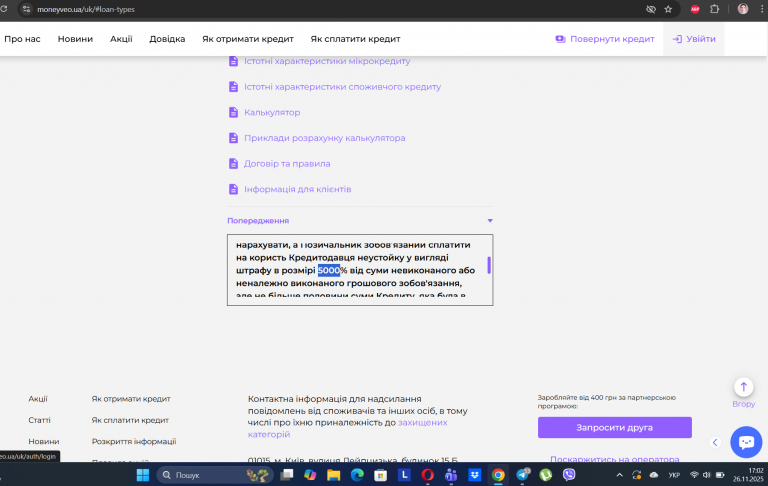This screenshot has width=768, height=486.
Task: Open Інформація для клієнтів link text
Action: tap(298, 189)
